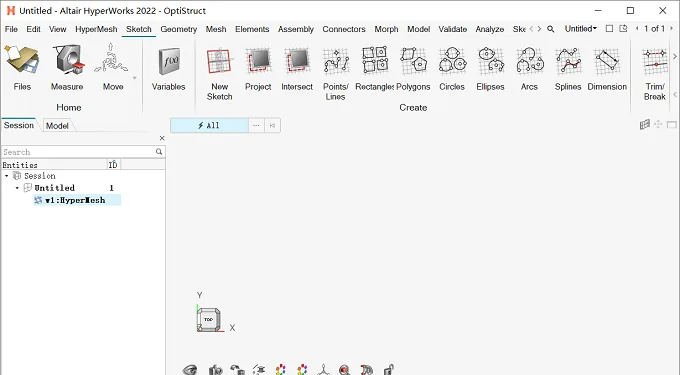Click the four-arrow move icon above the viewport
The image size is (680, 375).
pyautogui.click(x=658, y=124)
